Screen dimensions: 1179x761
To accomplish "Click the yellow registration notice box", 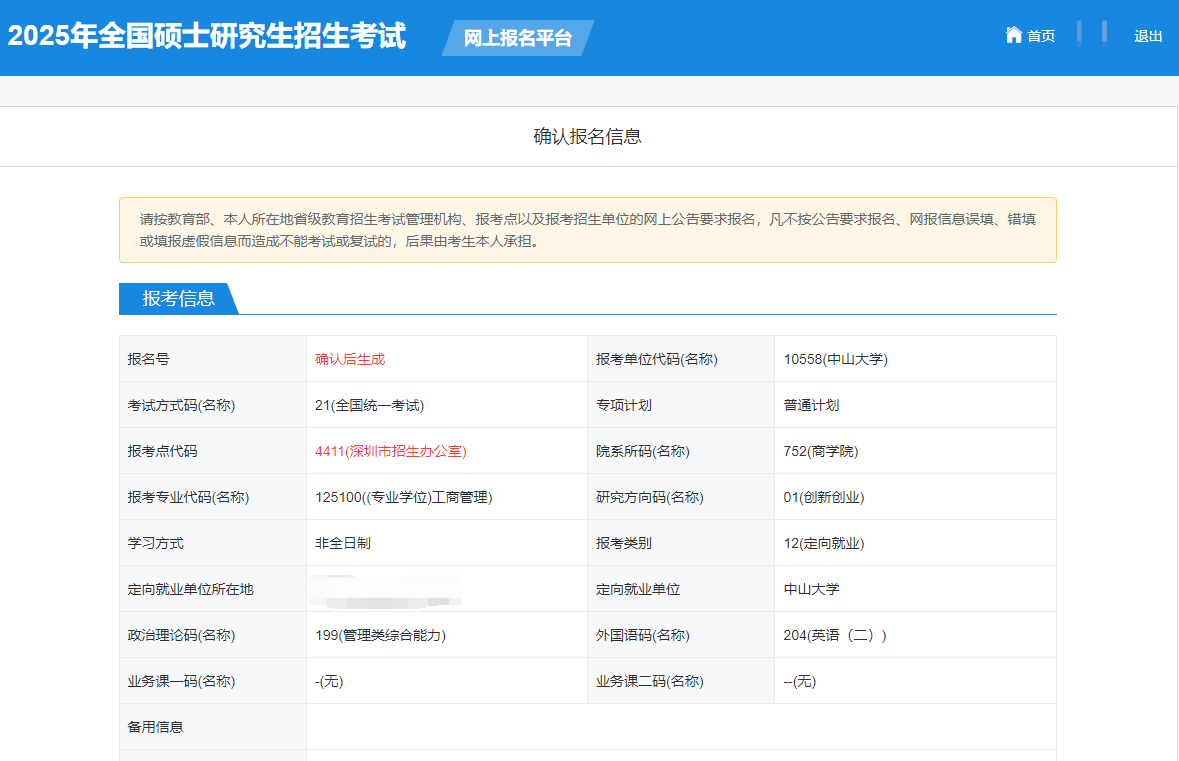I will pyautogui.click(x=587, y=230).
